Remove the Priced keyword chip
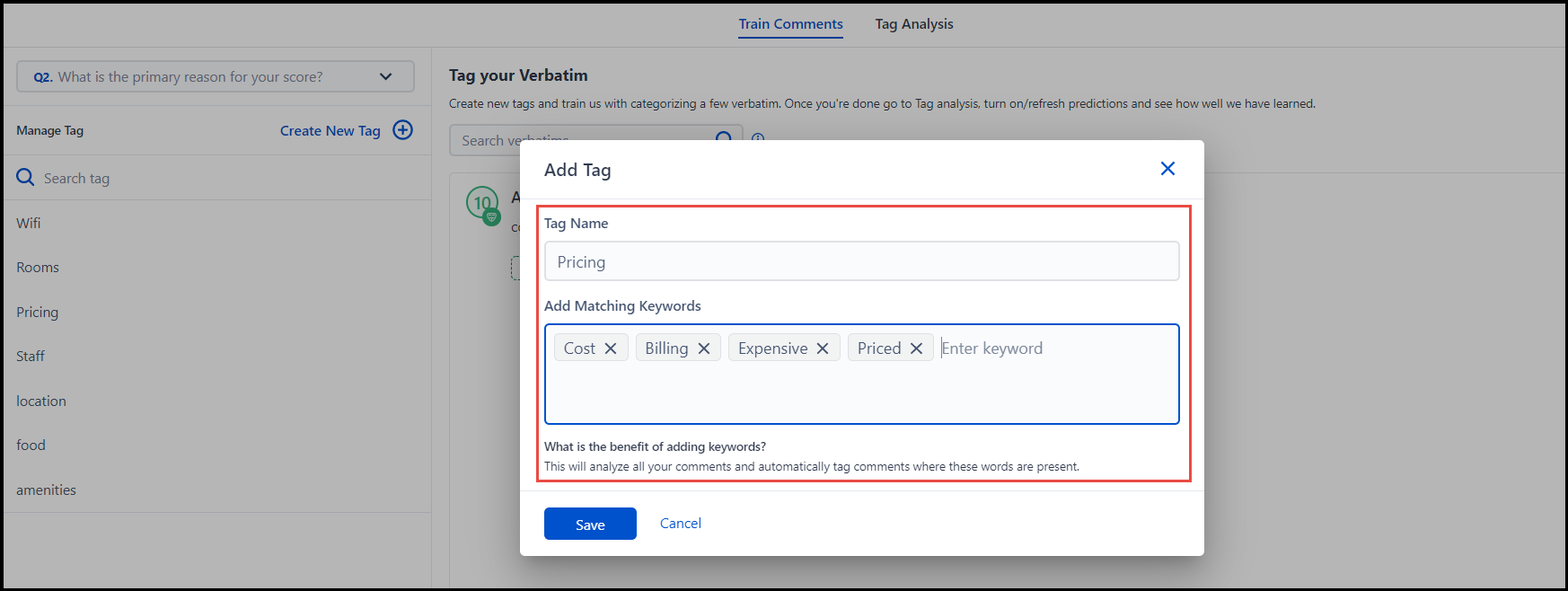Image resolution: width=1568 pixels, height=591 pixels. [916, 348]
